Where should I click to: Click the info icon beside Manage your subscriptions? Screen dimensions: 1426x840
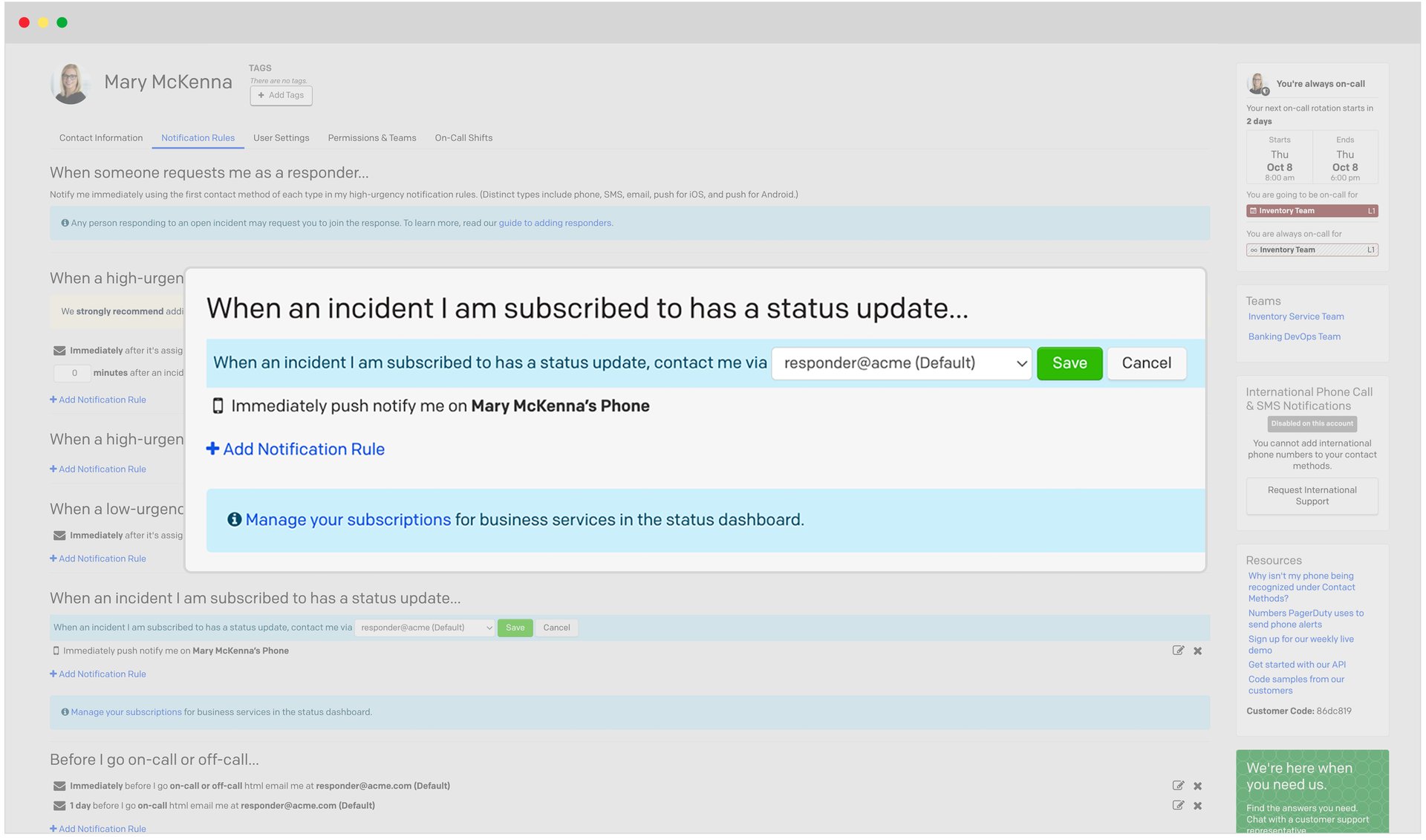(x=234, y=520)
